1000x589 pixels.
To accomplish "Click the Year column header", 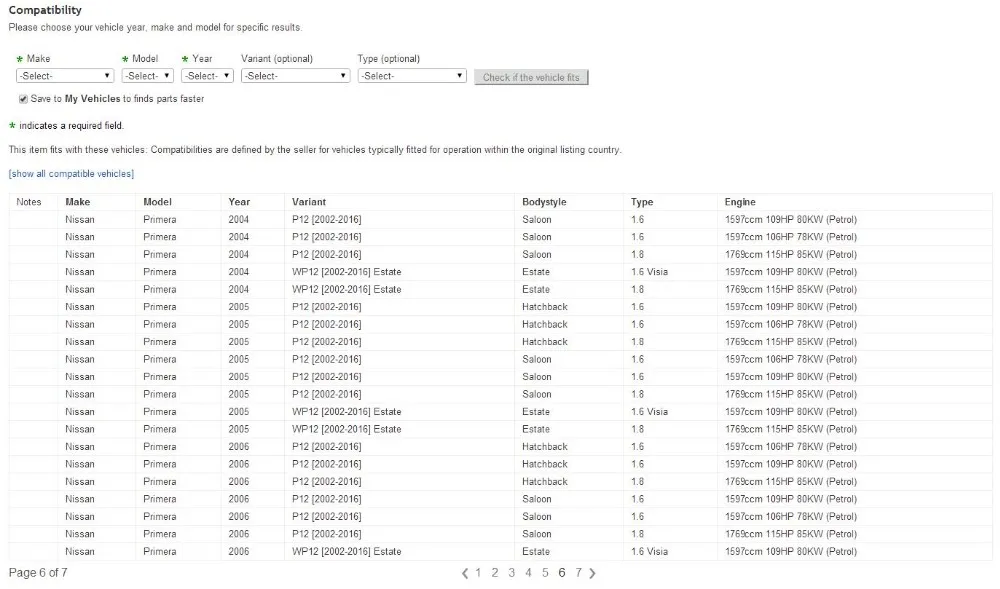I will tap(239, 202).
